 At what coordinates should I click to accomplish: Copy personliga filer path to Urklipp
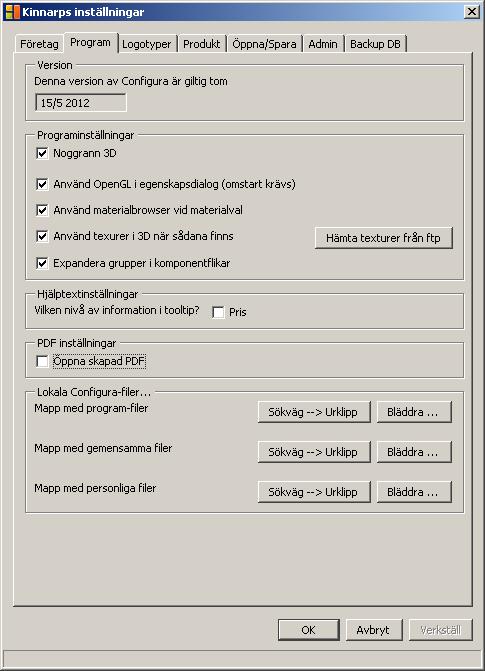pos(314,492)
